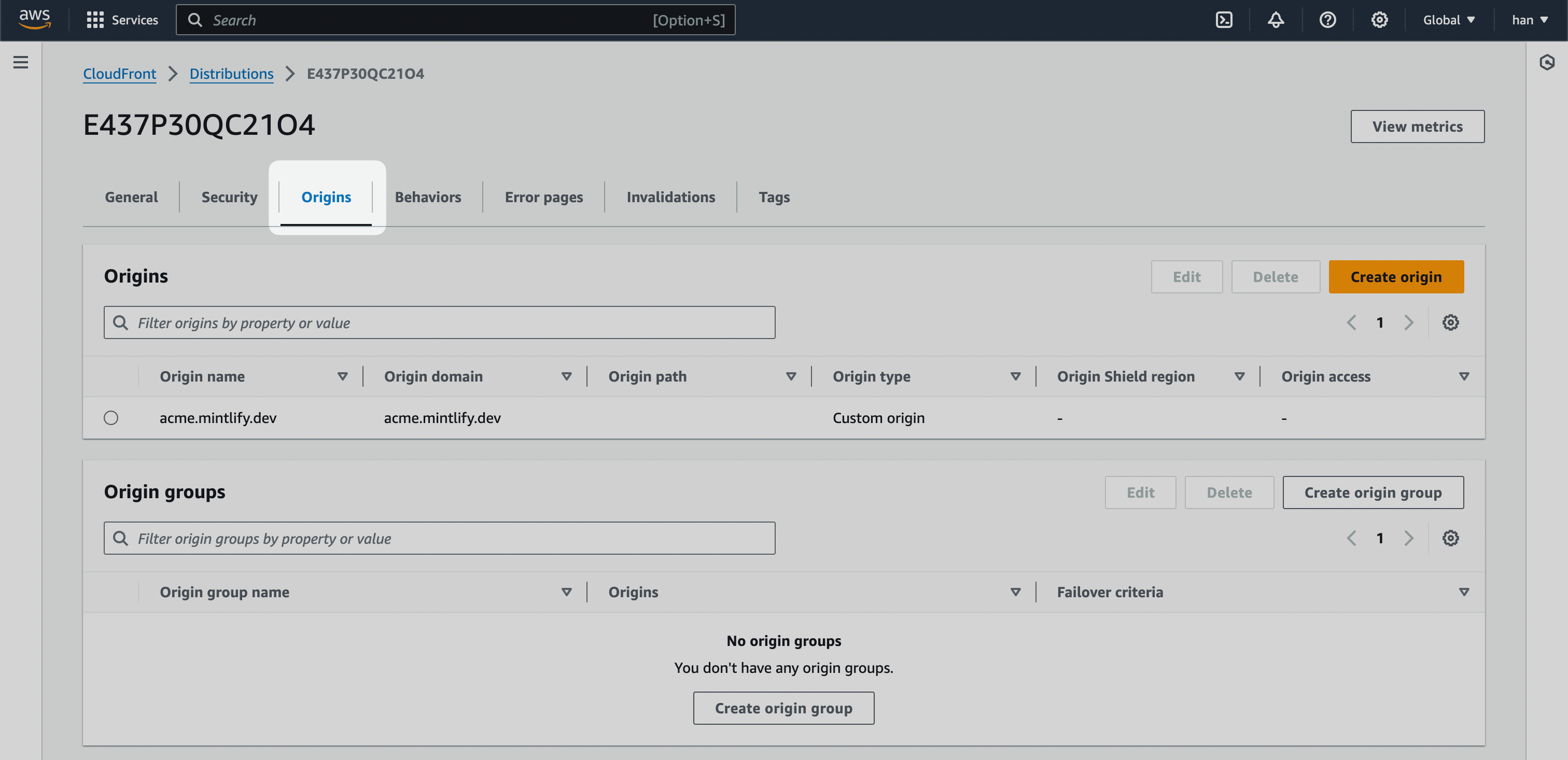Go to next page of Origins table
The height and width of the screenshot is (760, 1568).
(x=1408, y=322)
